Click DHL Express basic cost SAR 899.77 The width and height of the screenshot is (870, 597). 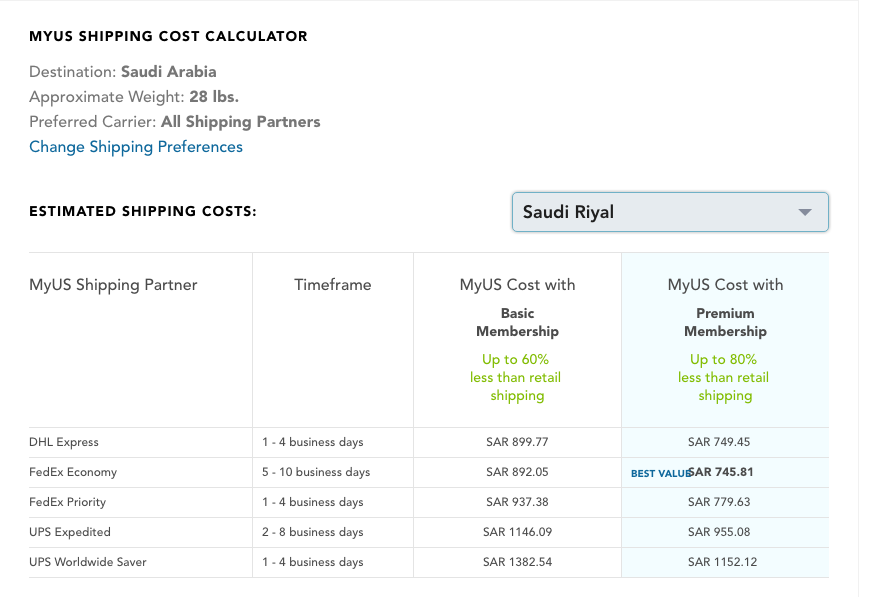pos(517,442)
